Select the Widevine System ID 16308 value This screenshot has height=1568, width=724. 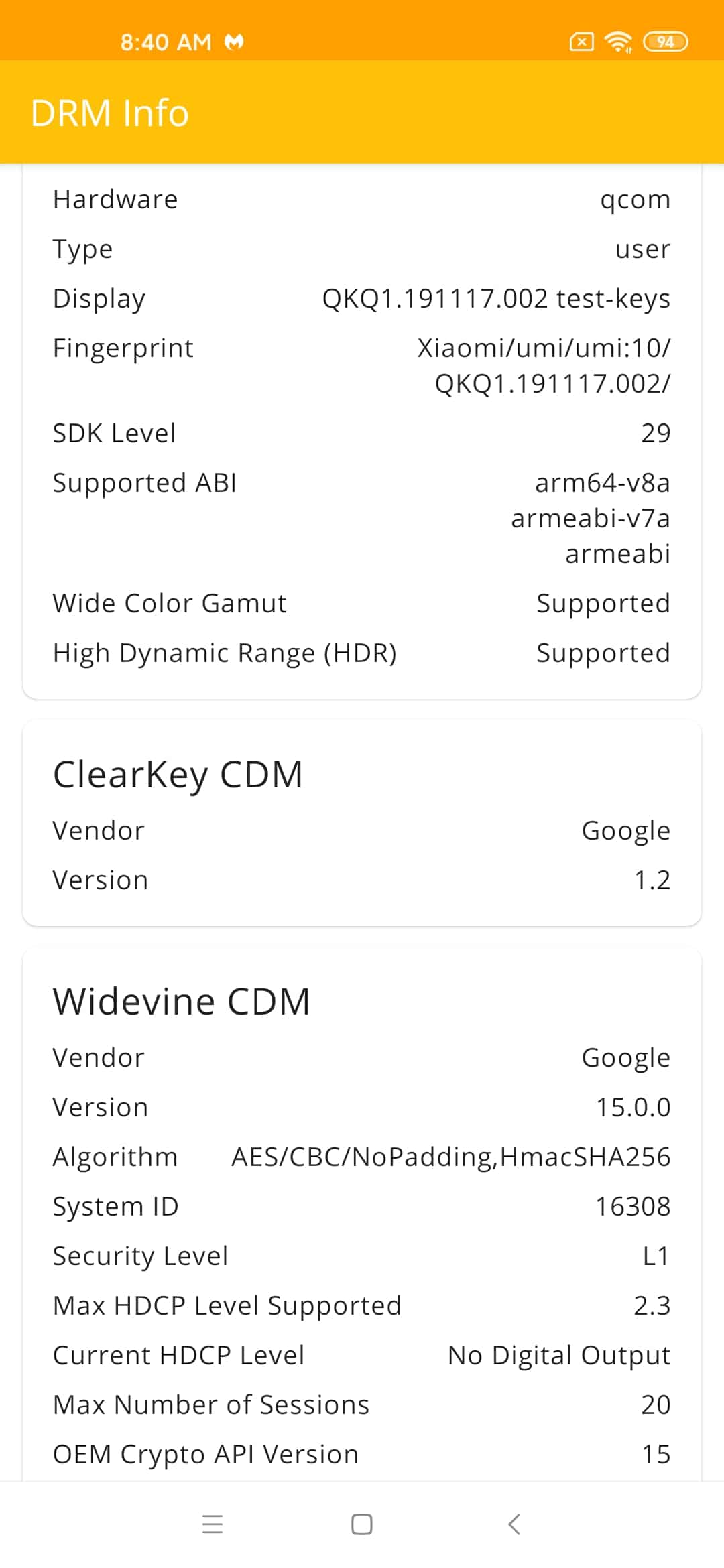(x=633, y=1206)
